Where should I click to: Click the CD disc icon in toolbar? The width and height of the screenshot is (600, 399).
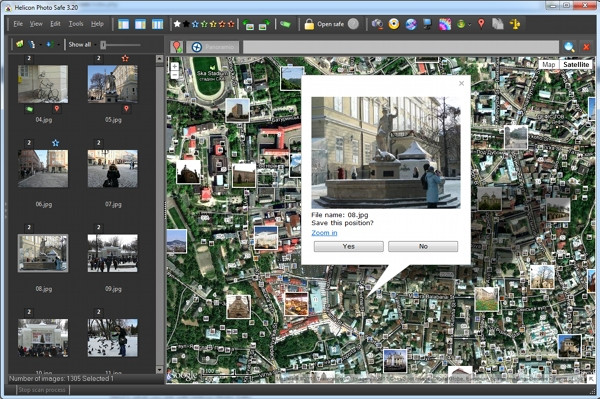coord(393,24)
